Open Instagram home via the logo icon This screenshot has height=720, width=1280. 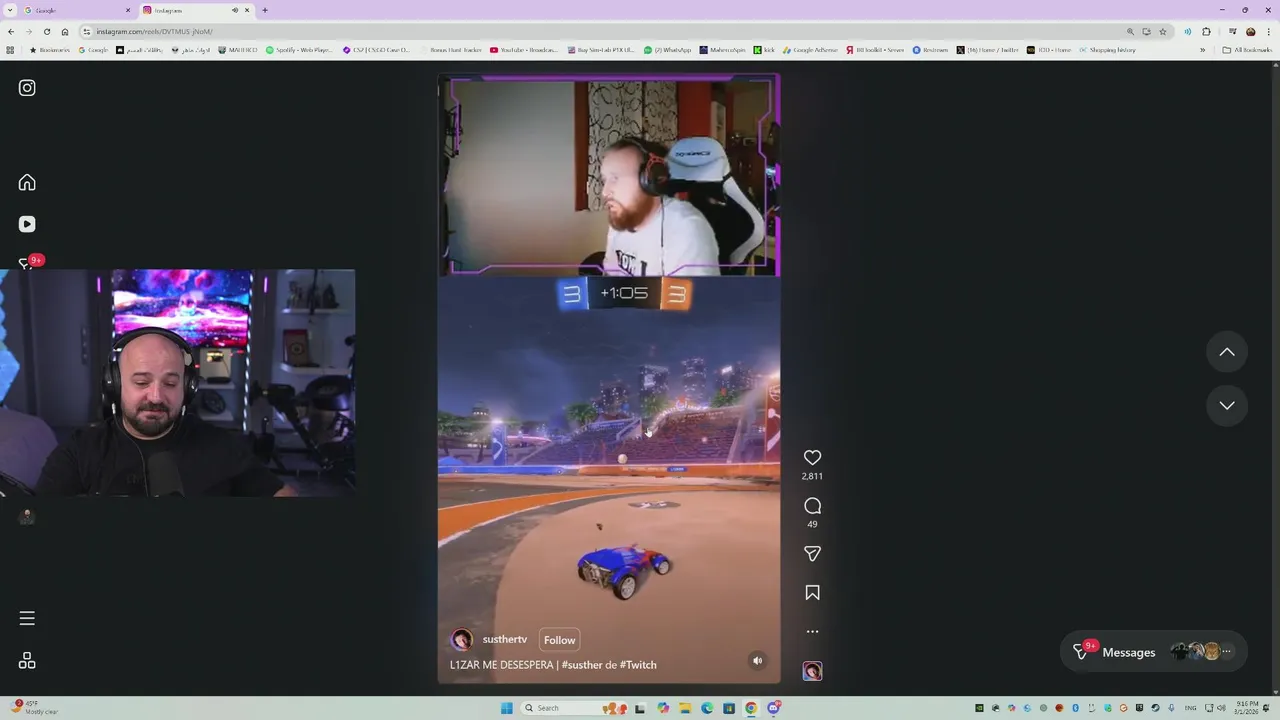[27, 88]
